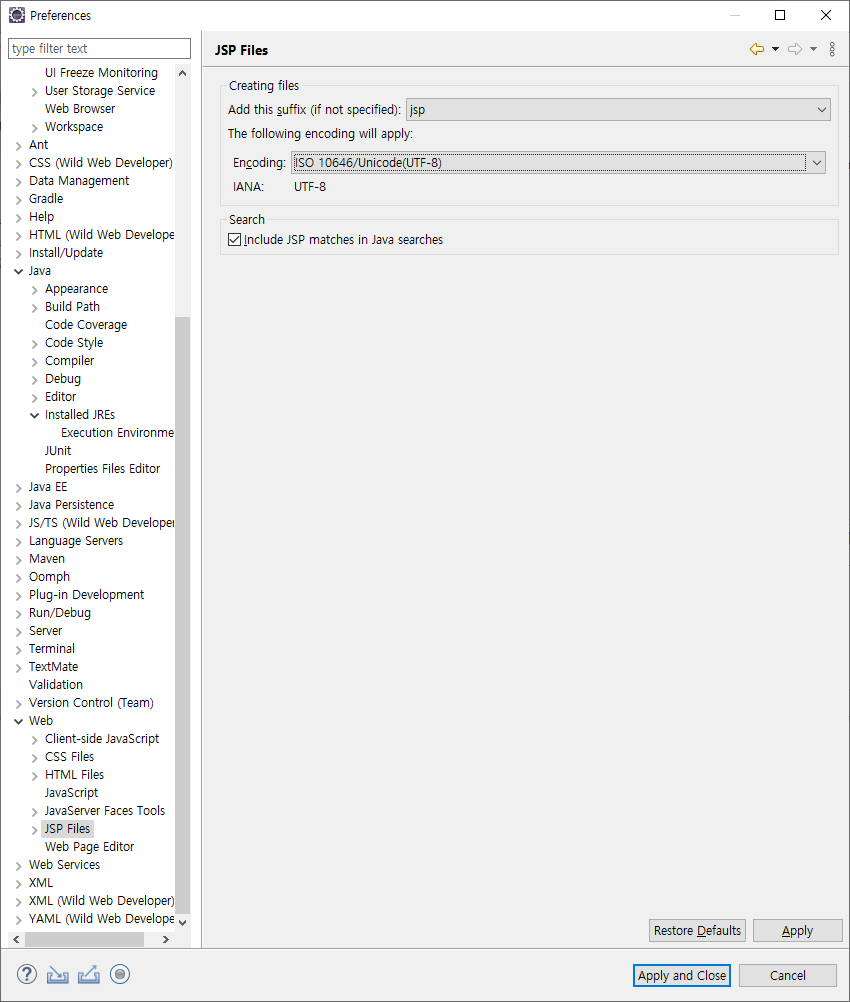Click the Cancel button
This screenshot has width=850, height=1002.
click(x=787, y=975)
